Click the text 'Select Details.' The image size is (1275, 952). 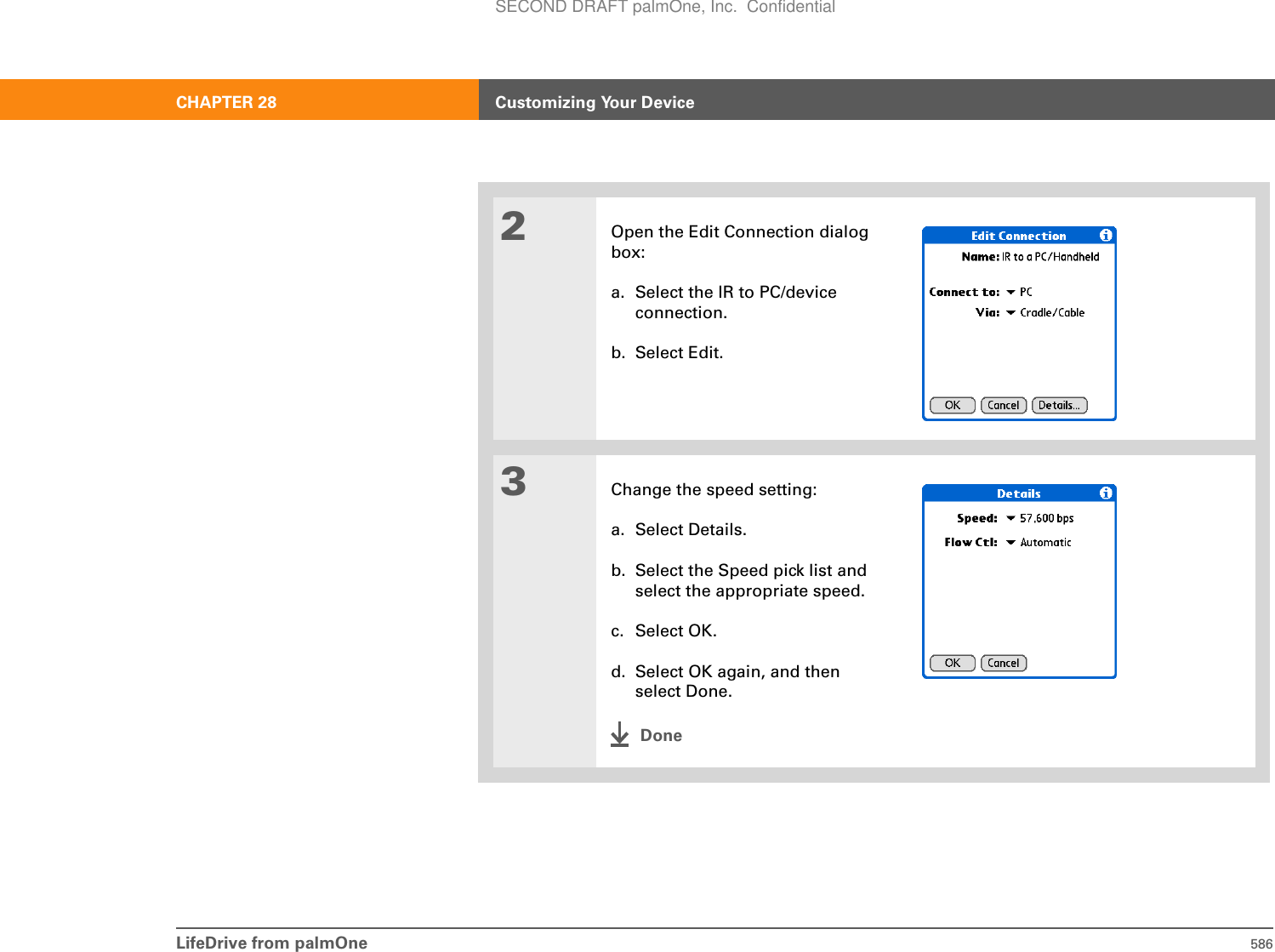click(x=691, y=530)
